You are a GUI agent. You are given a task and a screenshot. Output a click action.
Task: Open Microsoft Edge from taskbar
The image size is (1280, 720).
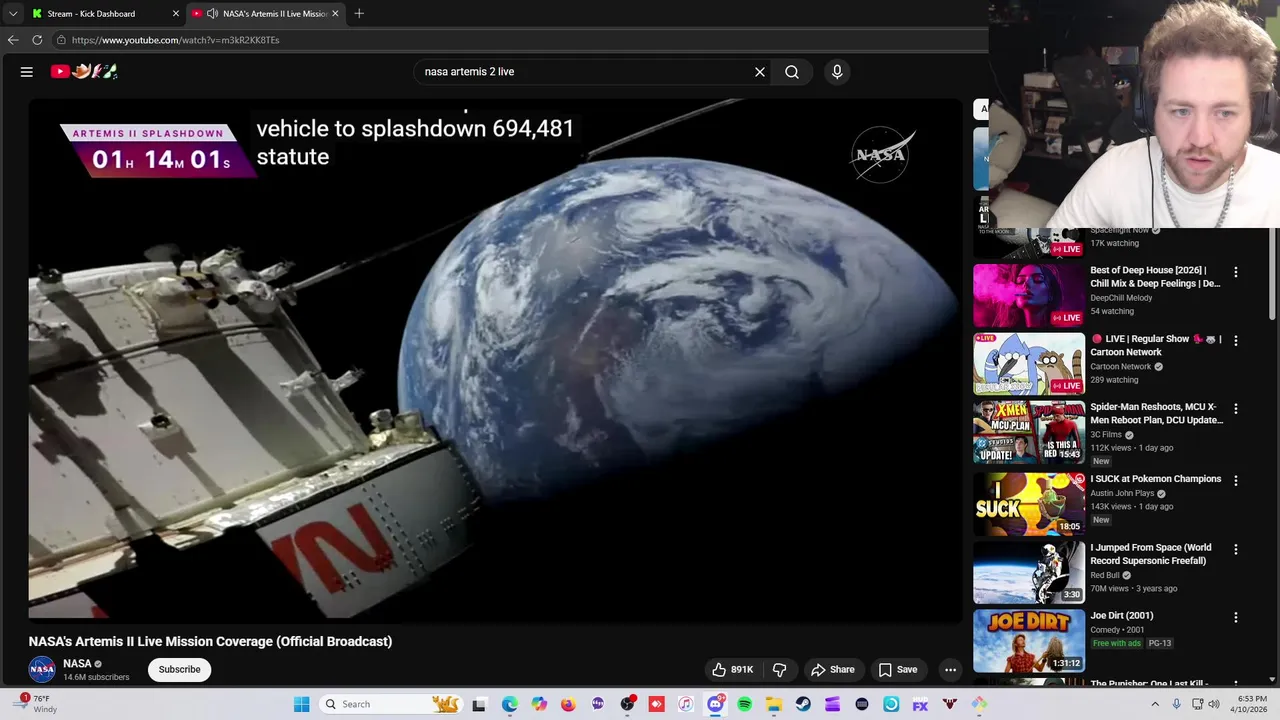pos(510,704)
